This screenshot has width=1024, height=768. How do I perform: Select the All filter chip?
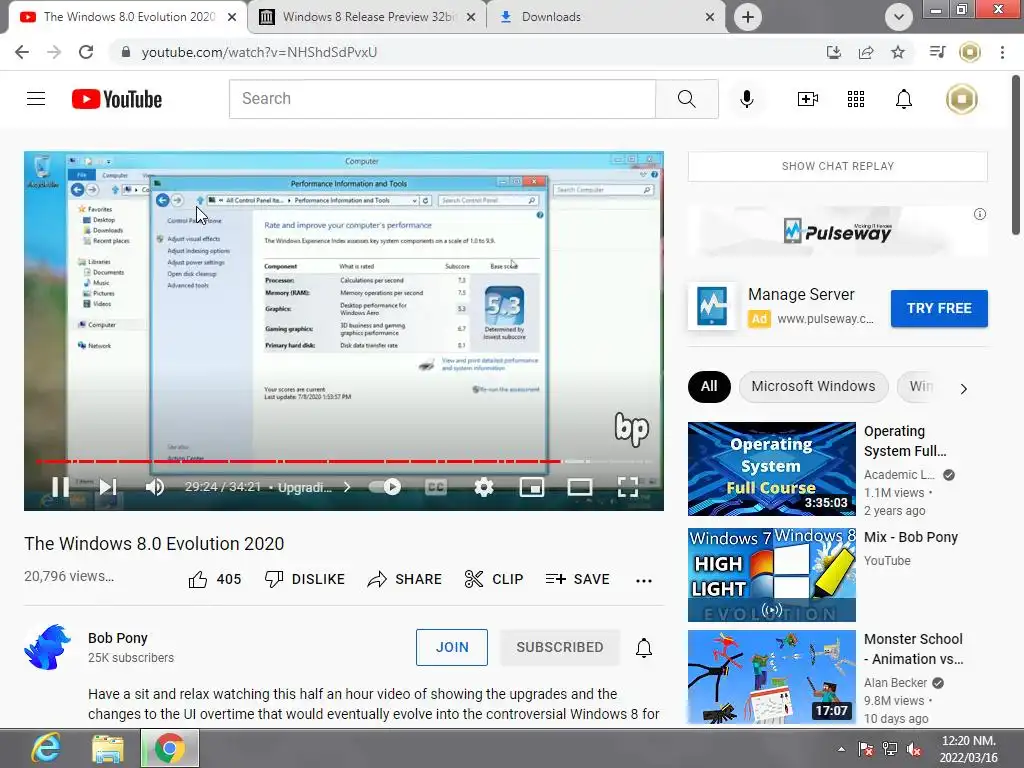pyautogui.click(x=709, y=387)
